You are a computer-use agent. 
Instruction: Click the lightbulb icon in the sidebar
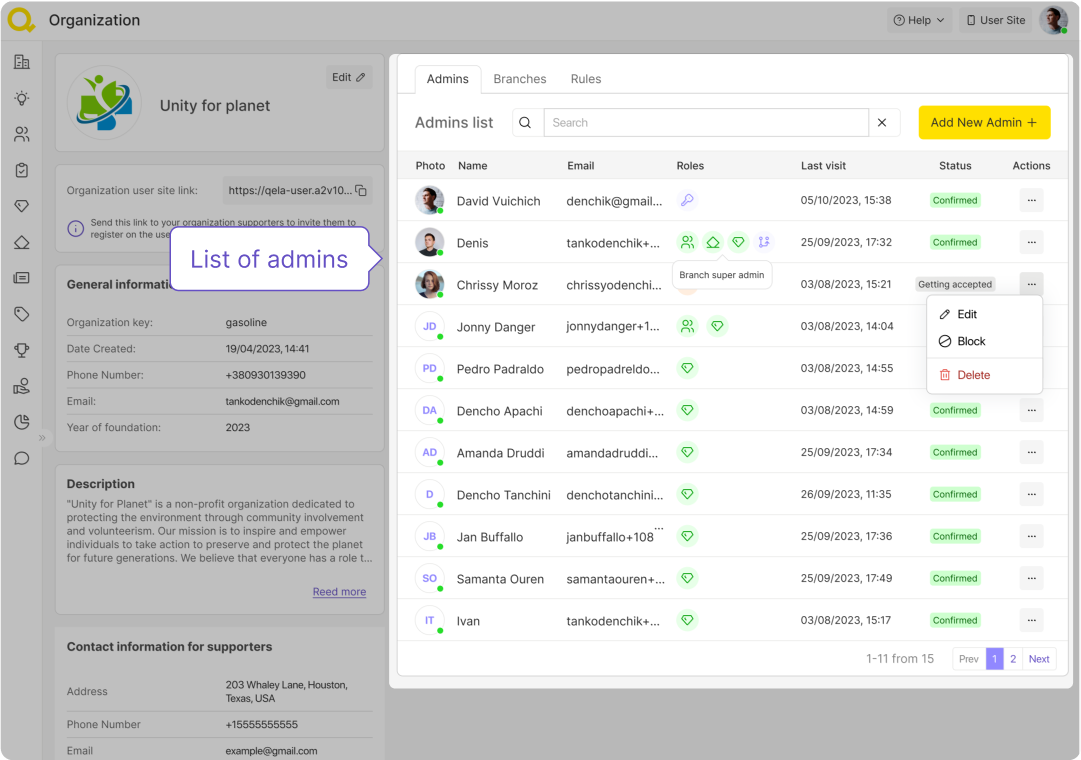pos(21,98)
